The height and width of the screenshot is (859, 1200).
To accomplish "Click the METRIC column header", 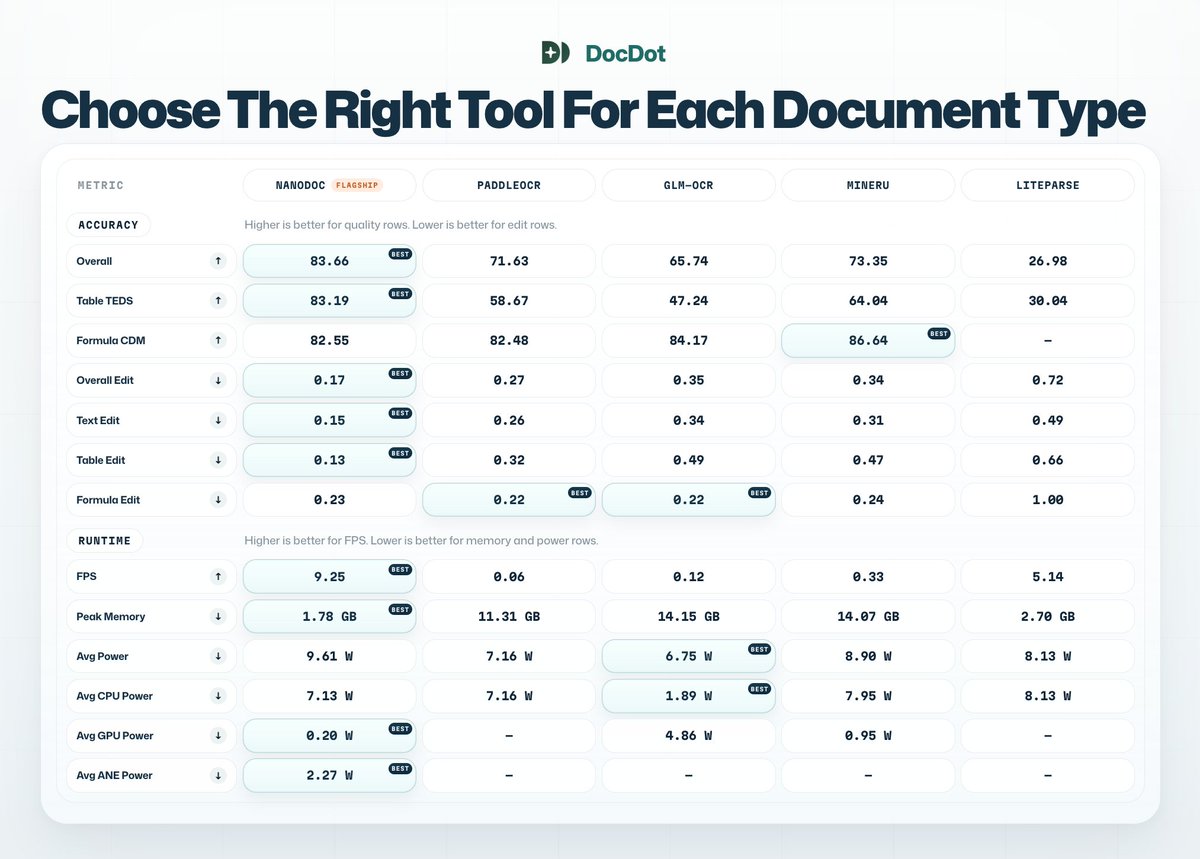I will tap(100, 186).
